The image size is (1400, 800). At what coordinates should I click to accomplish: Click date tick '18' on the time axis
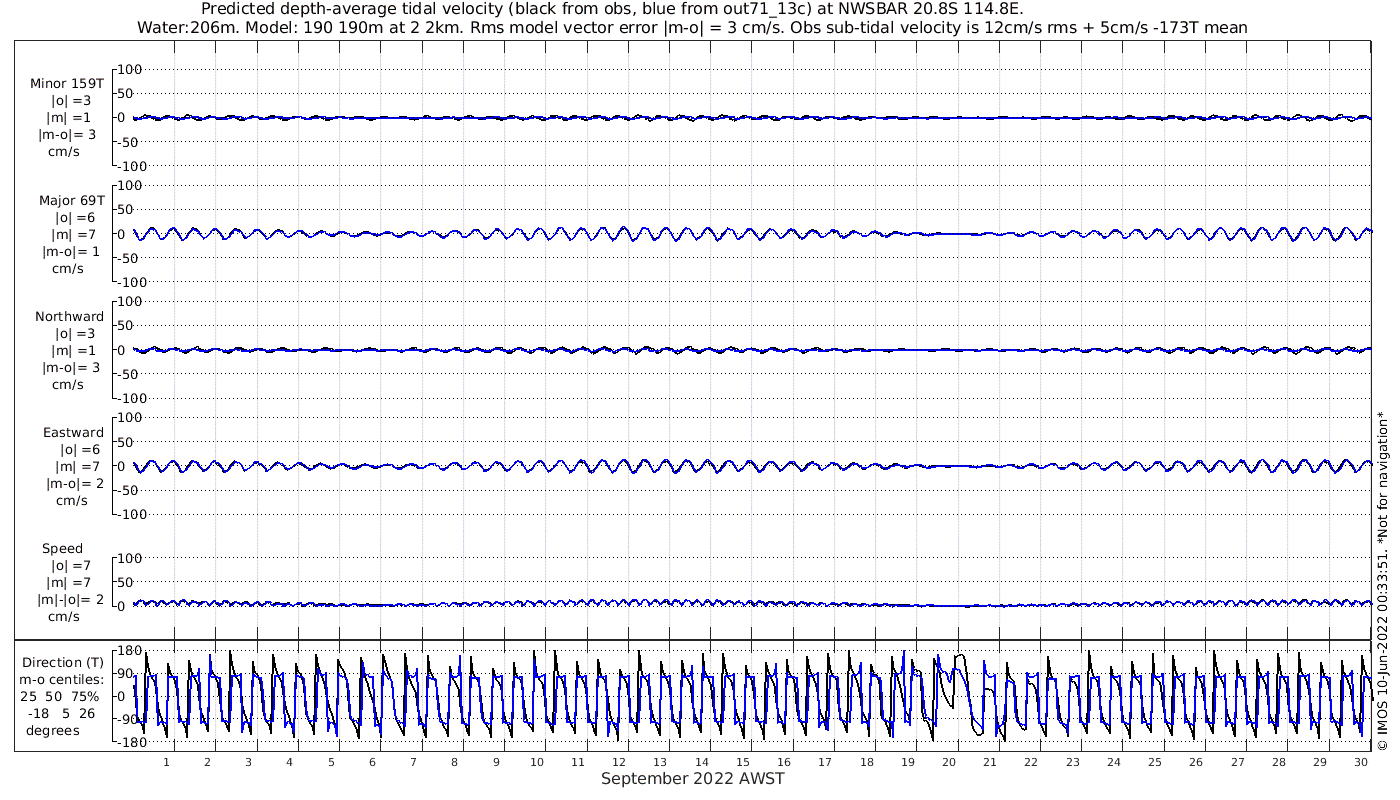pos(867,762)
